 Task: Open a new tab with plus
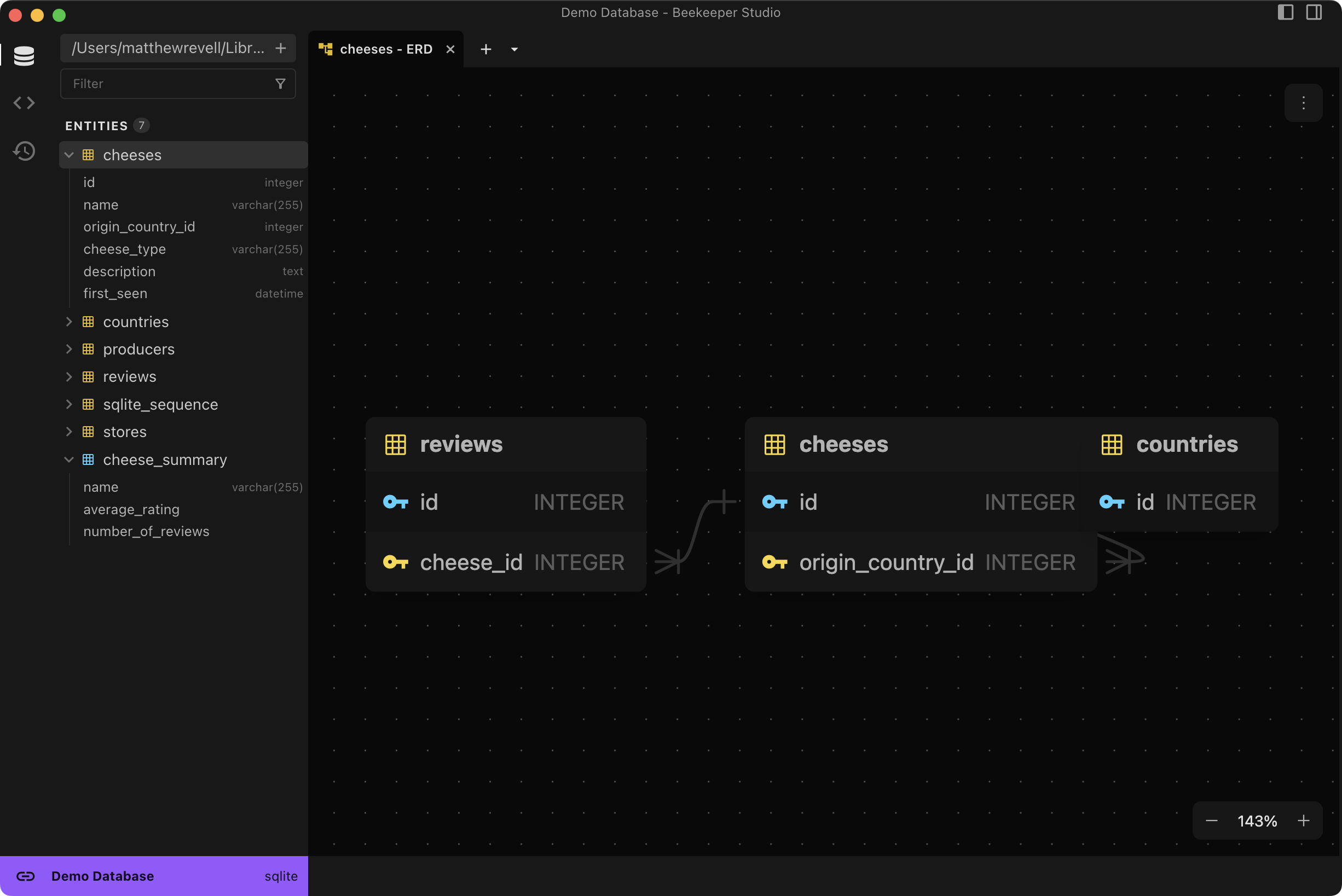485,50
